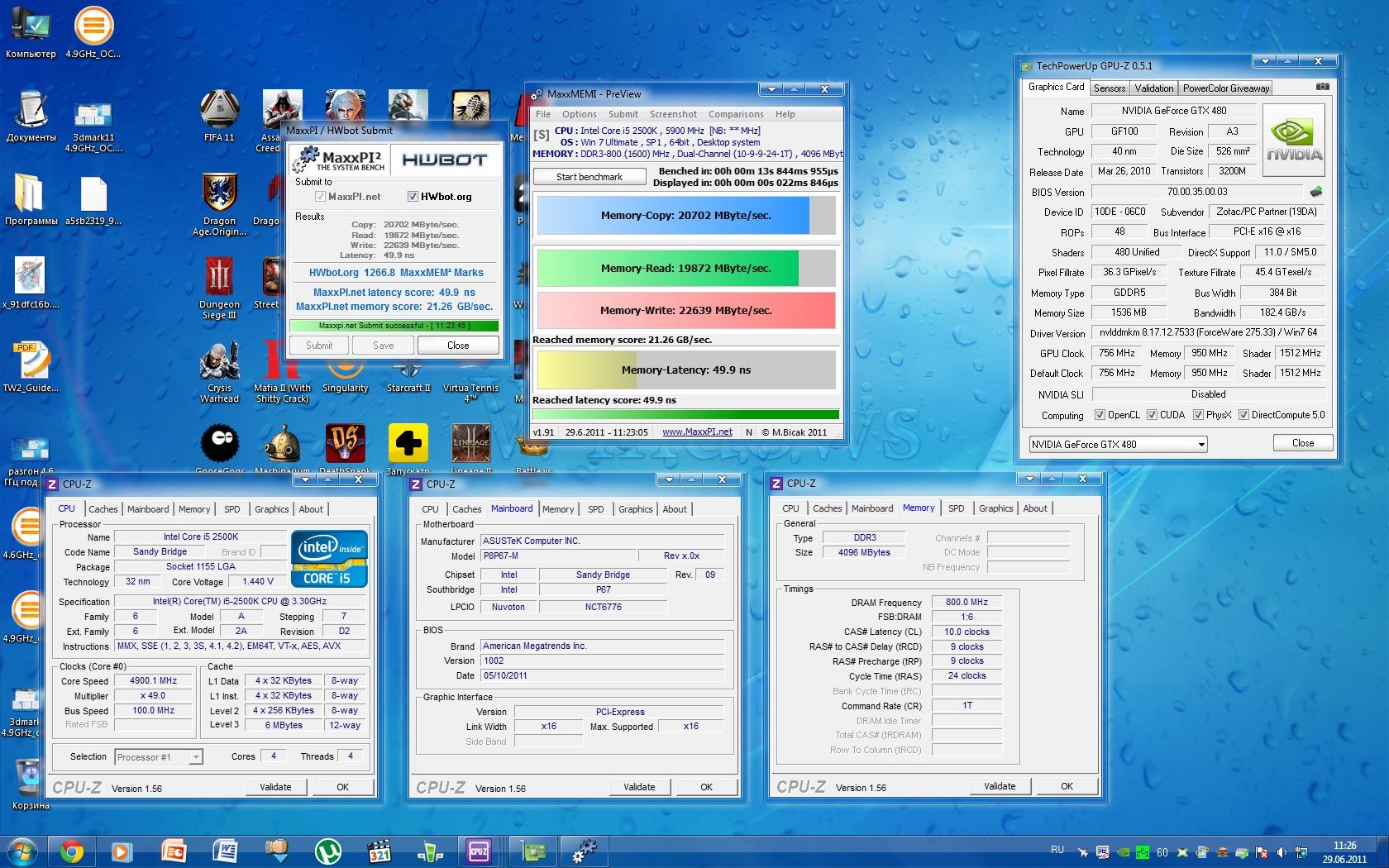Viewport: 1389px width, 868px height.
Task: Open the 4.9GHz_OC desktop shortcut
Action: (x=93, y=33)
